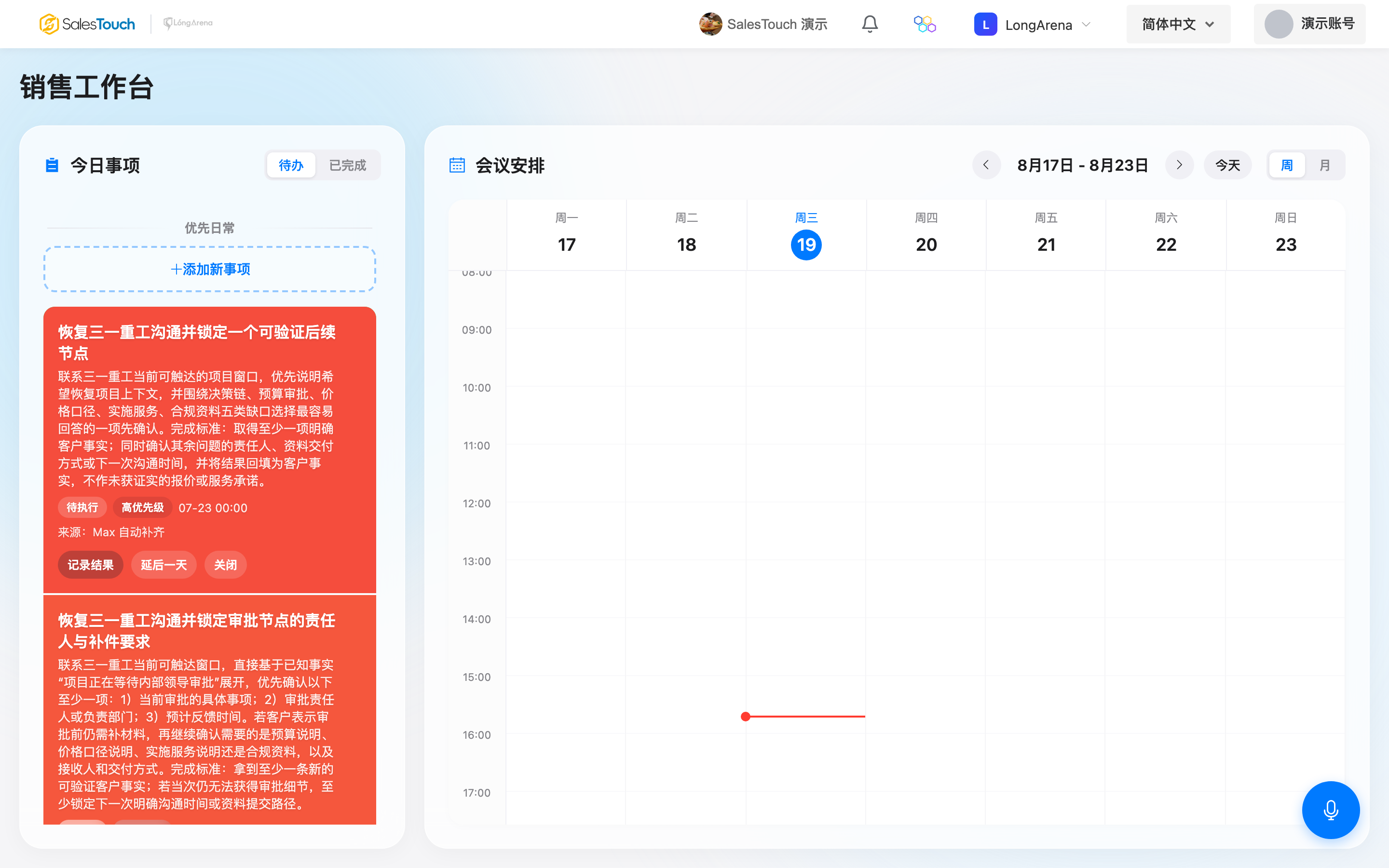Viewport: 1389px width, 868px height.
Task: Click 来源: Max 自动补齐 text
Action: (111, 532)
